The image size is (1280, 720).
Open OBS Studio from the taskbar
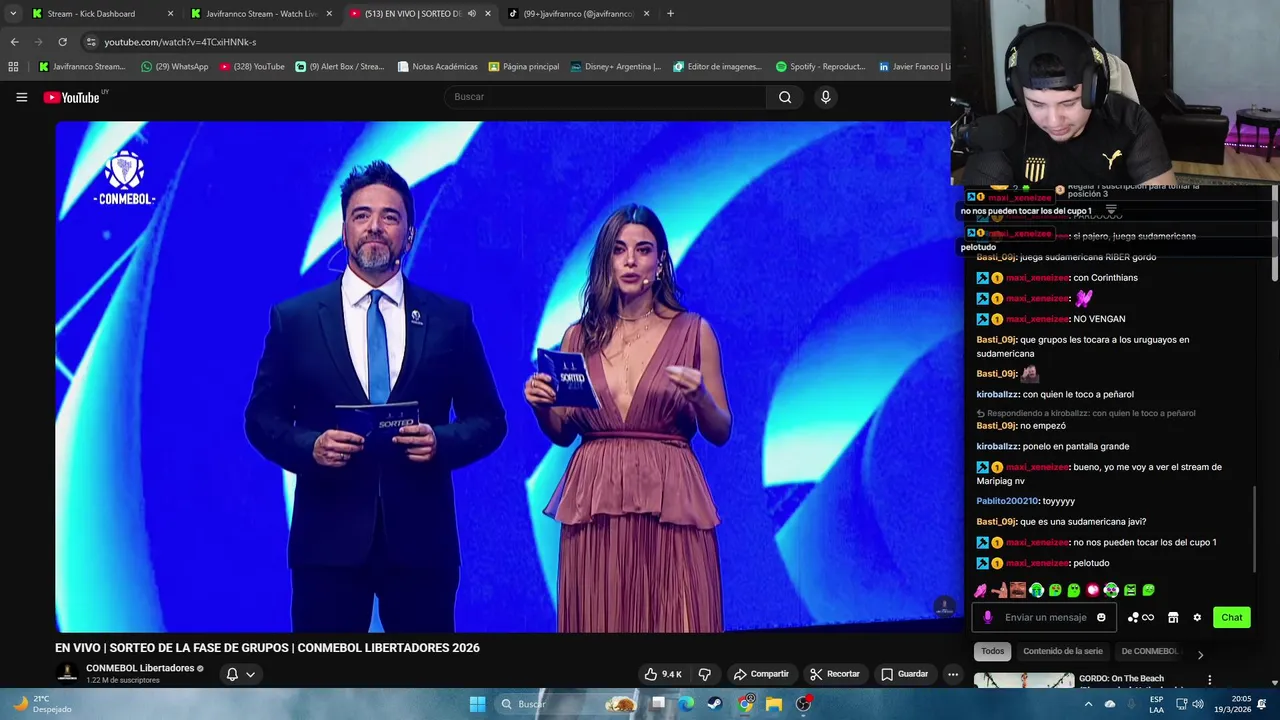[x=803, y=704]
